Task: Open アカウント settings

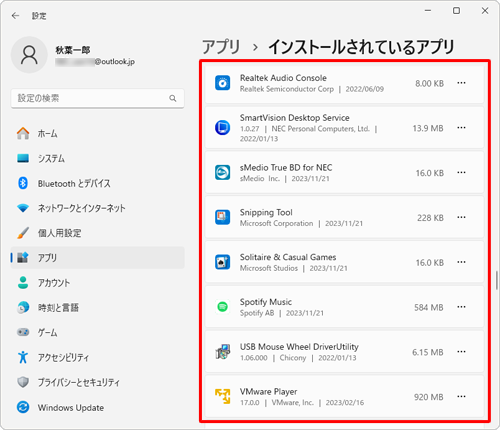Action: [x=97, y=283]
